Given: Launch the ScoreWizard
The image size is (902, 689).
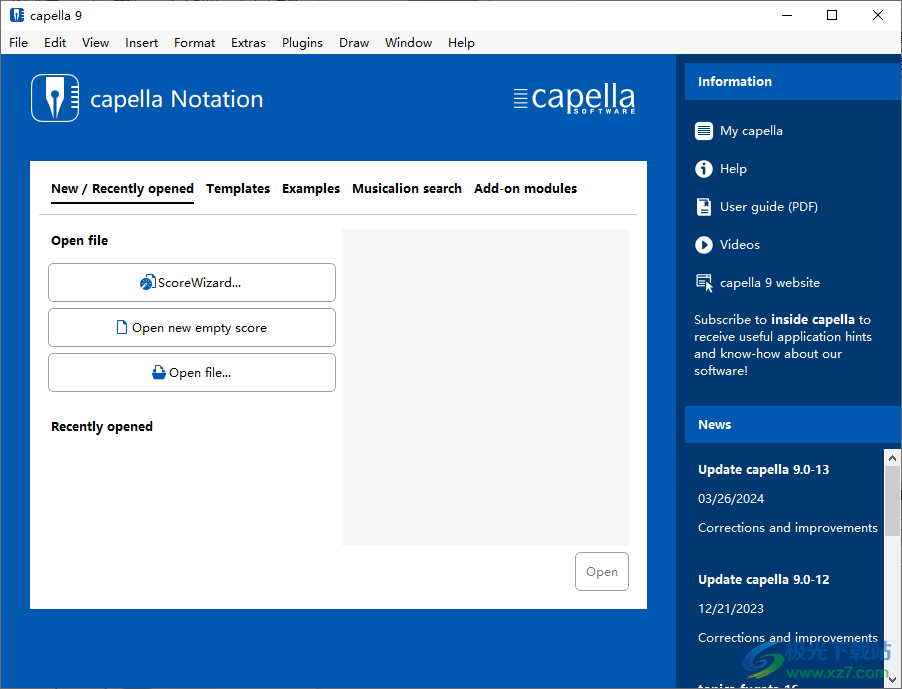Looking at the screenshot, I should pyautogui.click(x=192, y=283).
